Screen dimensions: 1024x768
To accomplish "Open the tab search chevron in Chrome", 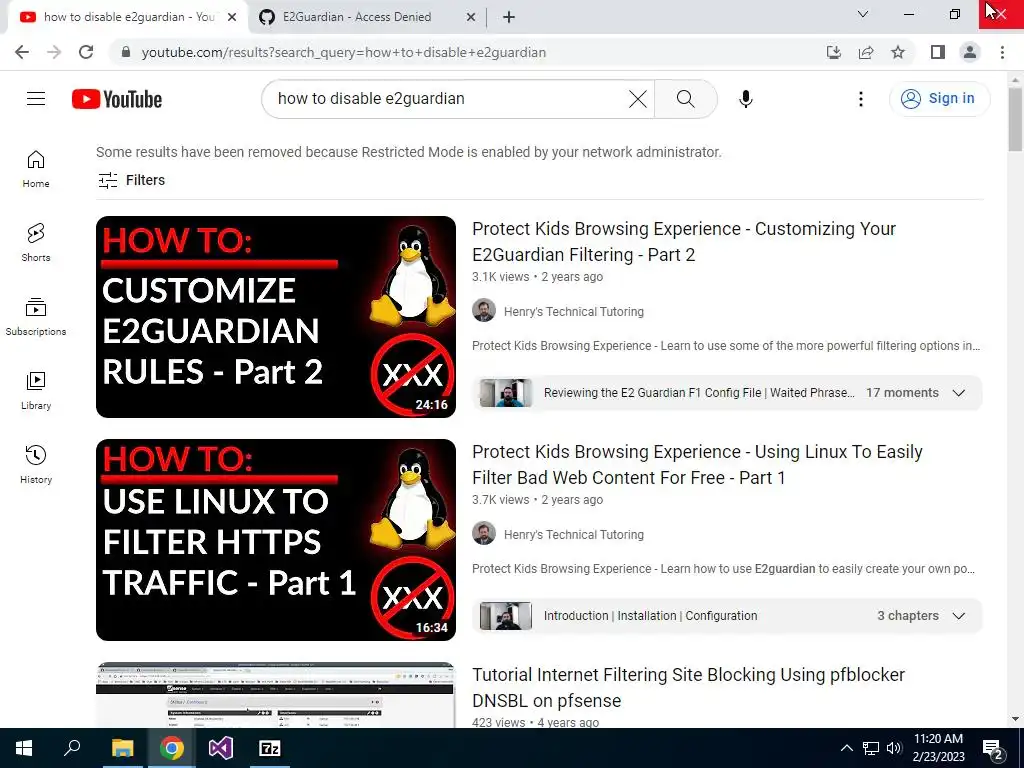I will coord(863,14).
